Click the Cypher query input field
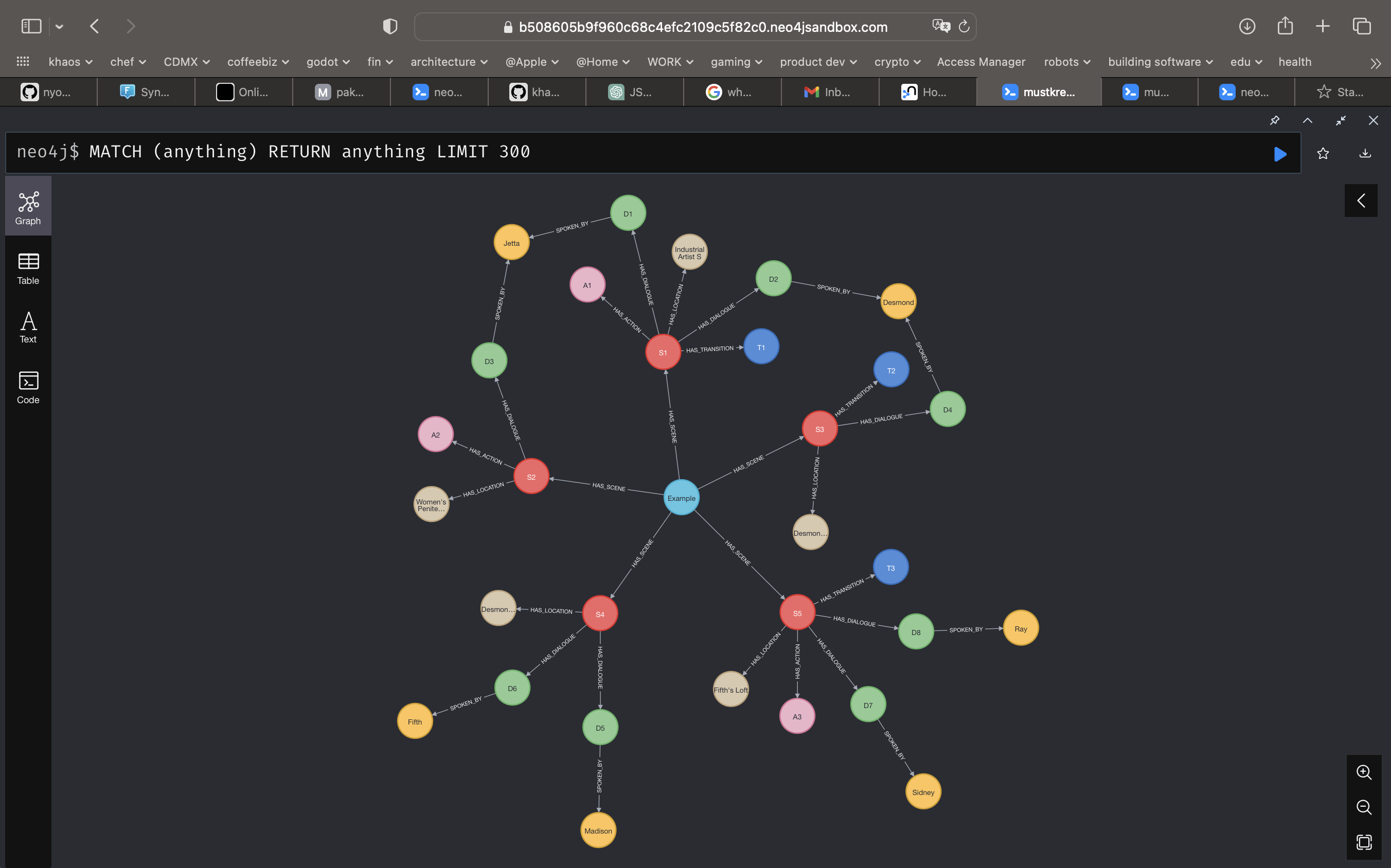The height and width of the screenshot is (868, 1391). click(632, 152)
